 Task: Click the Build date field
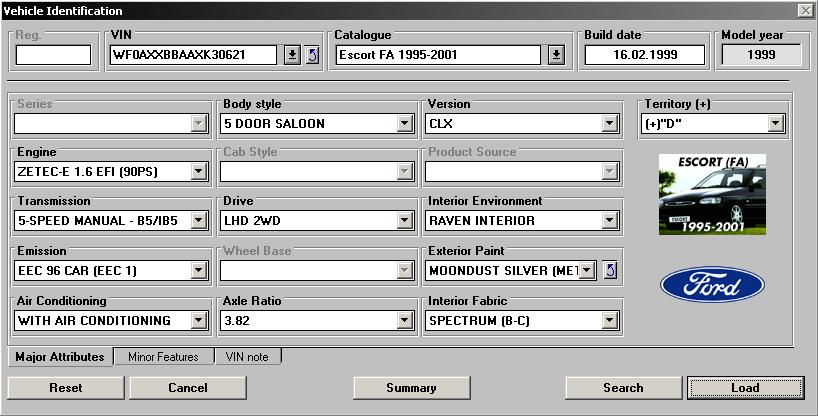coord(645,55)
